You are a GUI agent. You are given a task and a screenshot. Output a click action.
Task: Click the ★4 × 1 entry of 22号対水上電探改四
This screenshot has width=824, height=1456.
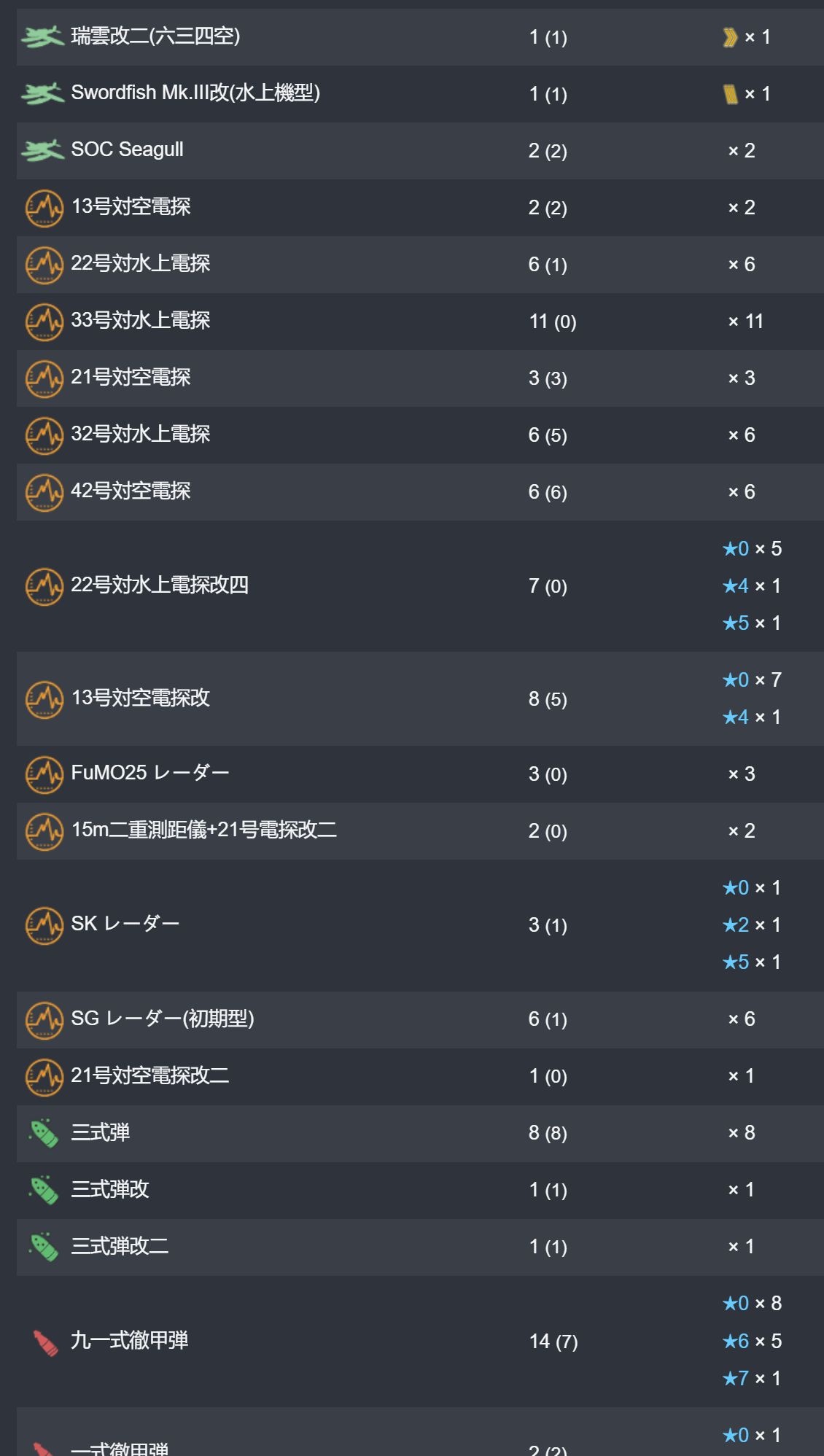pyautogui.click(x=752, y=585)
